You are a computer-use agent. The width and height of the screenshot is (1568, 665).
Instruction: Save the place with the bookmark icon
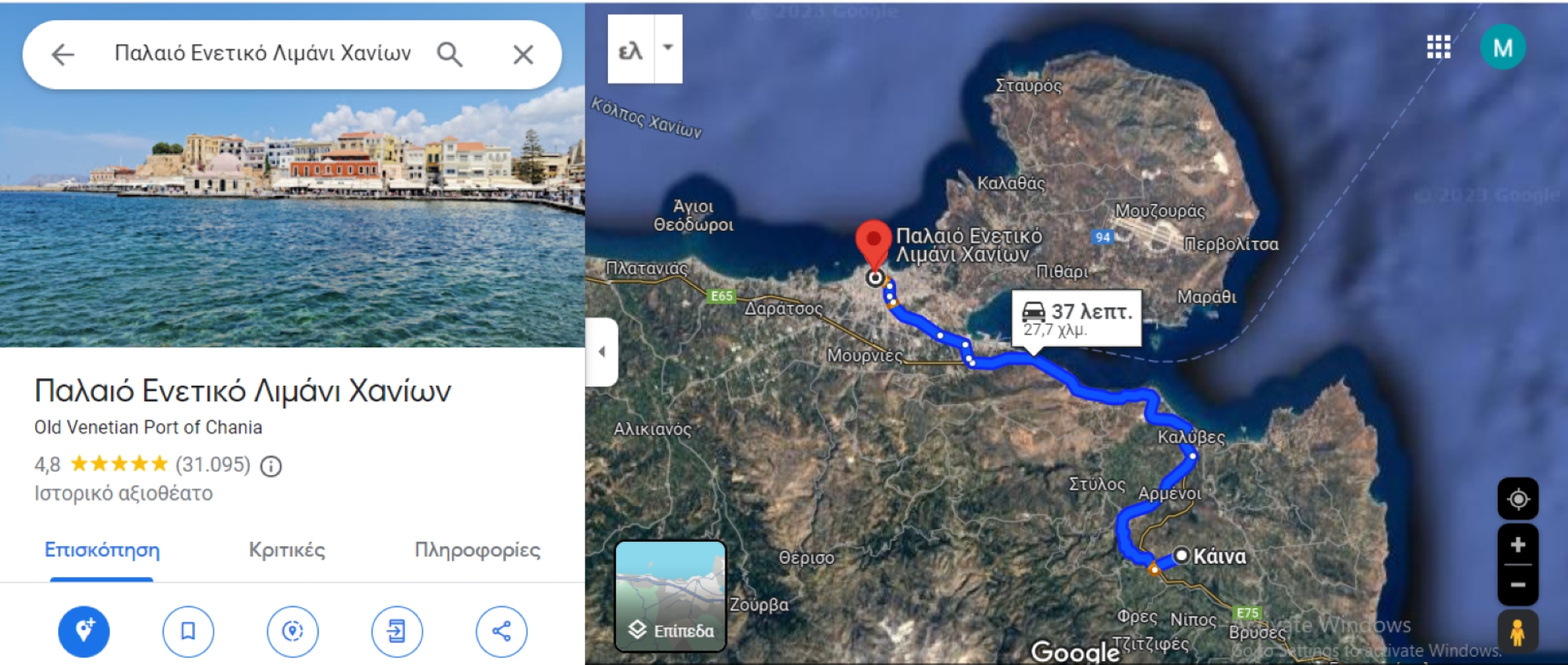188,631
